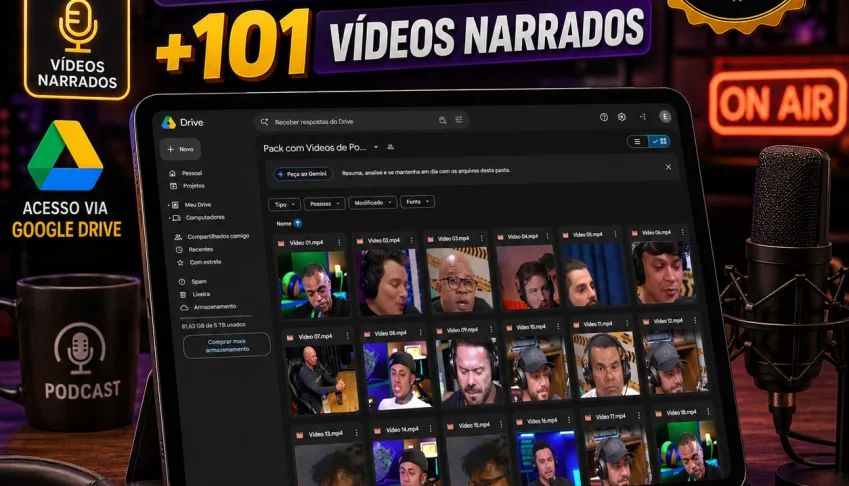Open Com estrela in sidebar
Image resolution: width=849 pixels, height=486 pixels.
click(200, 262)
